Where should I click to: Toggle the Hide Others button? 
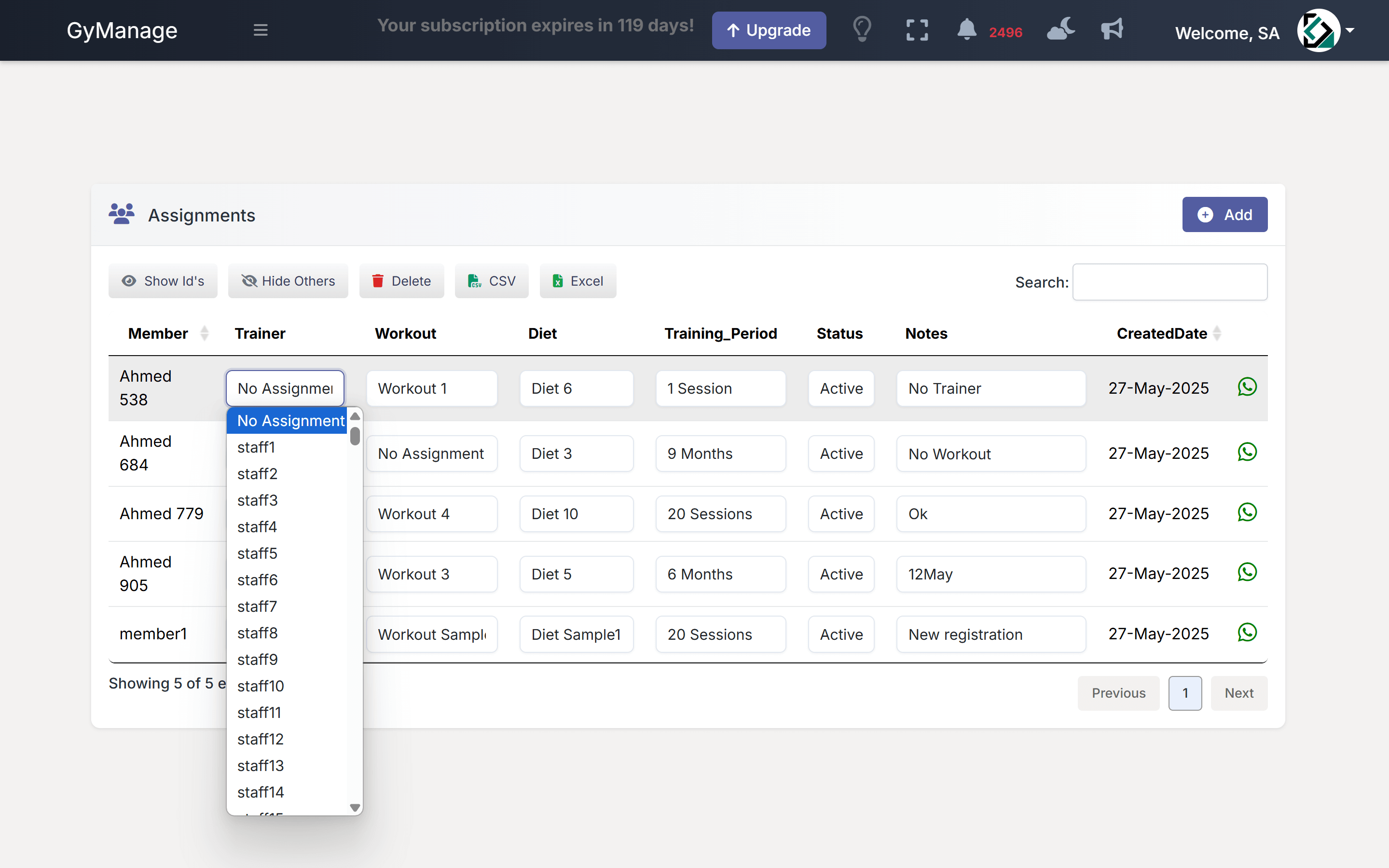(x=288, y=281)
